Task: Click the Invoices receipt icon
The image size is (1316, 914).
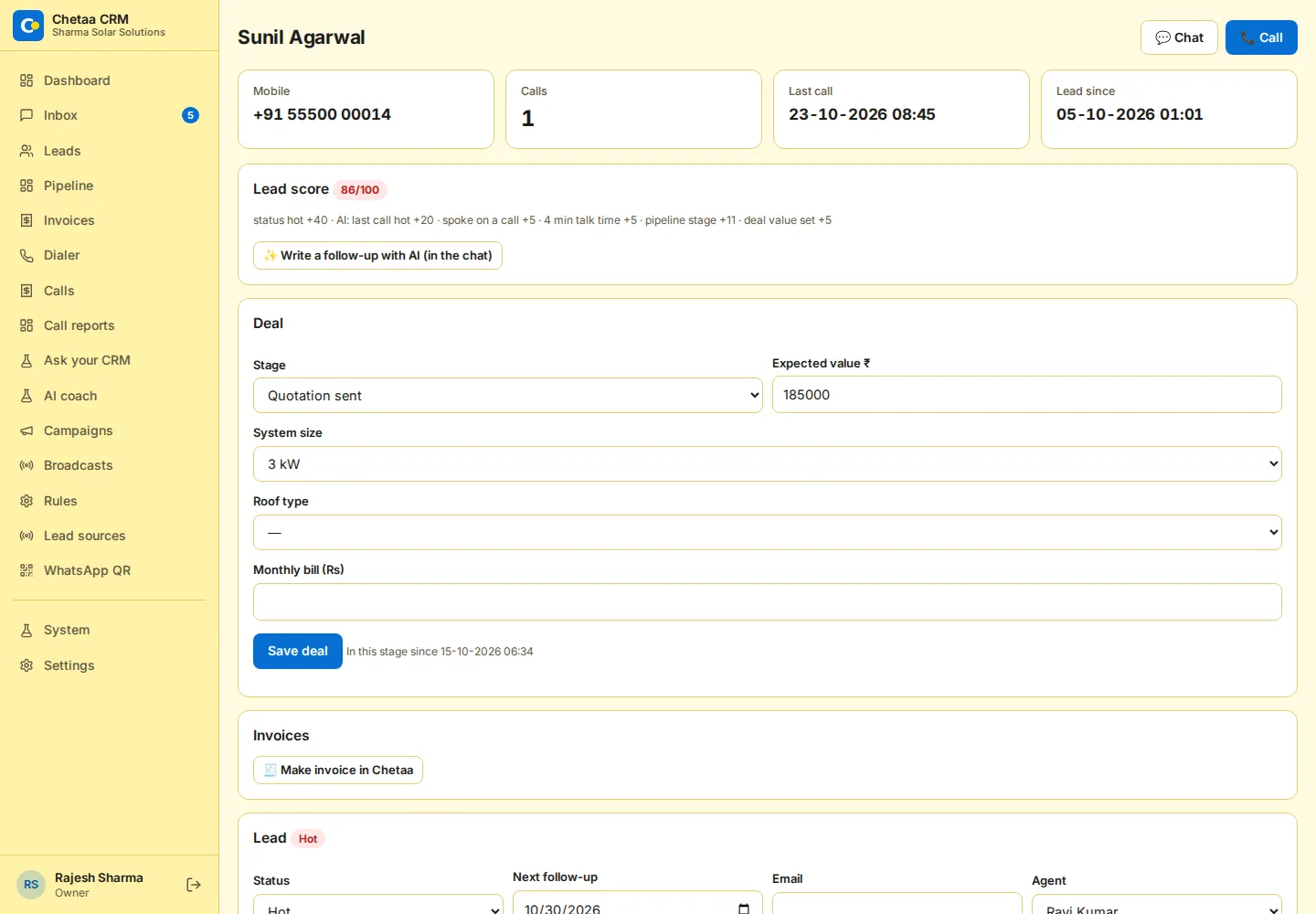Action: (27, 220)
